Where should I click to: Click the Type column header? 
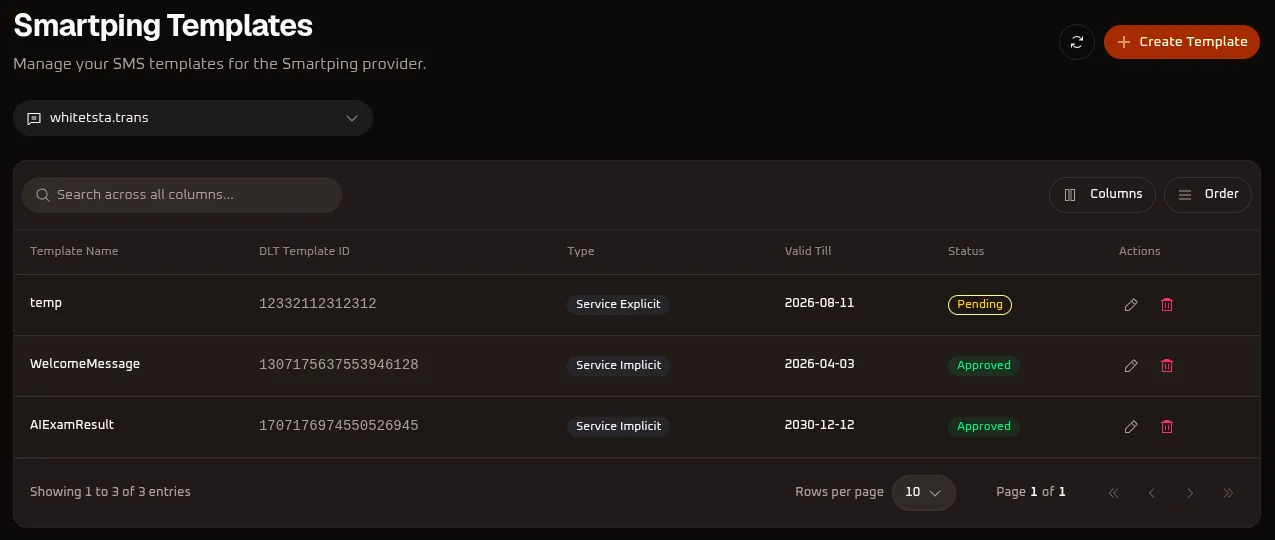pyautogui.click(x=580, y=251)
